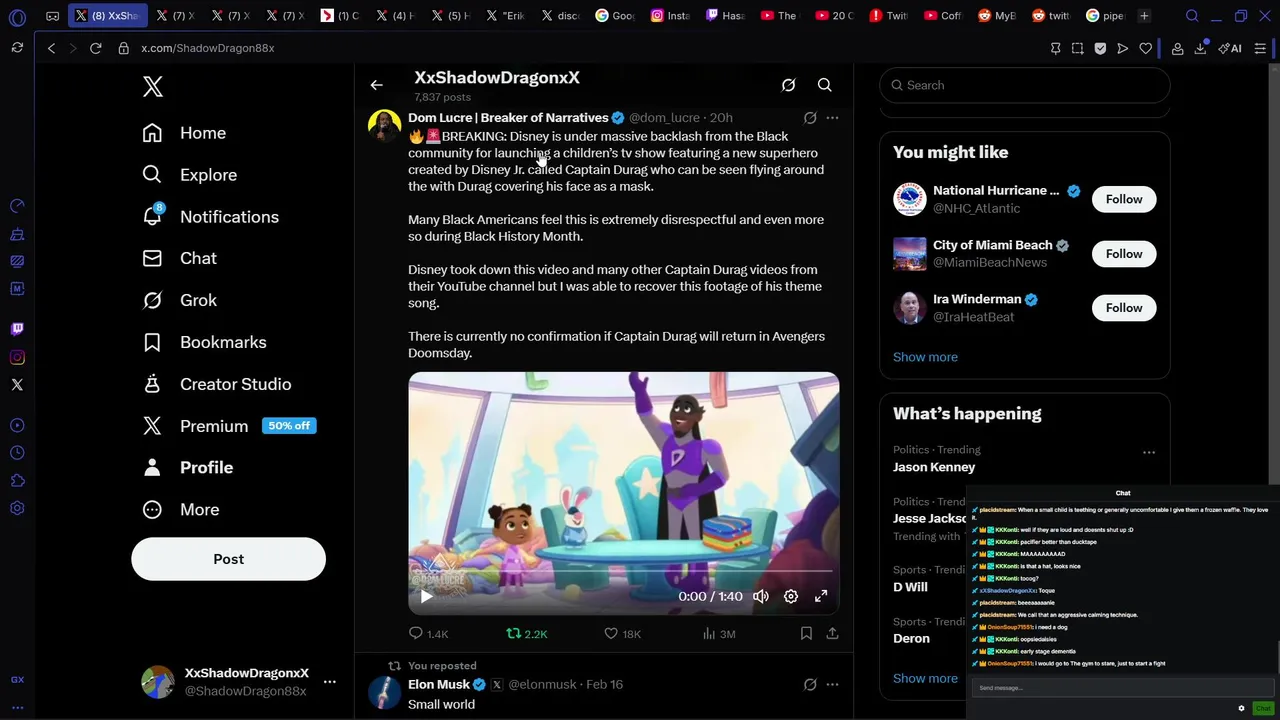
Task: Click the green Chat send button
Action: (1263, 708)
